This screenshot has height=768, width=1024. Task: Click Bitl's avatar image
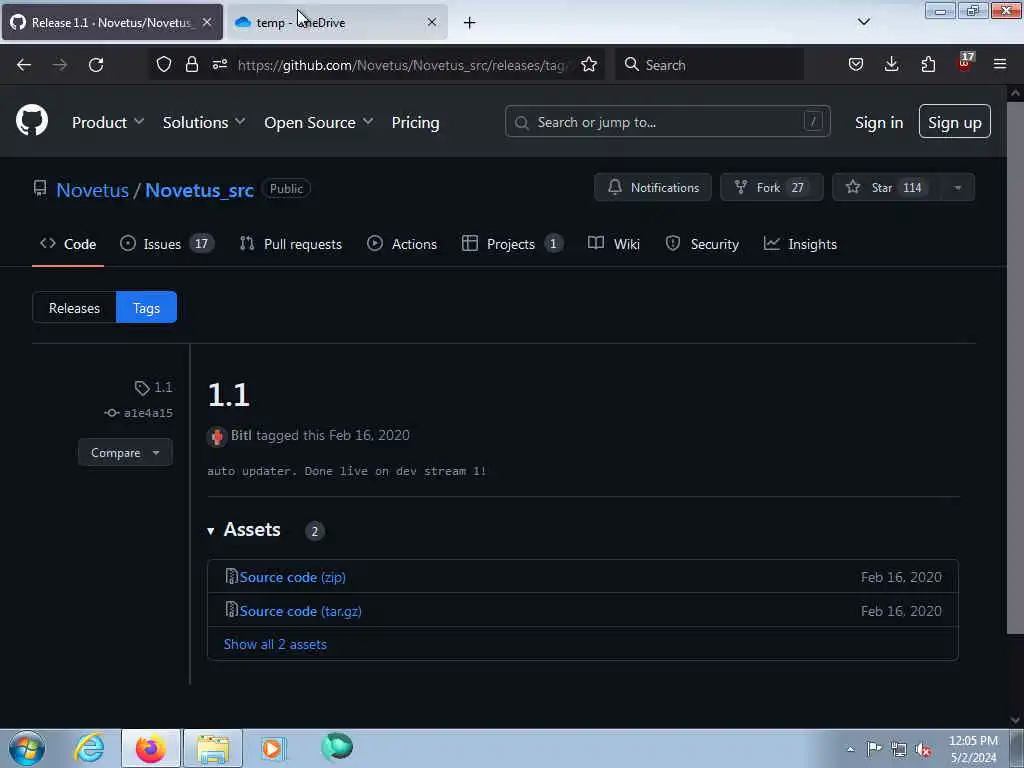[x=217, y=436]
